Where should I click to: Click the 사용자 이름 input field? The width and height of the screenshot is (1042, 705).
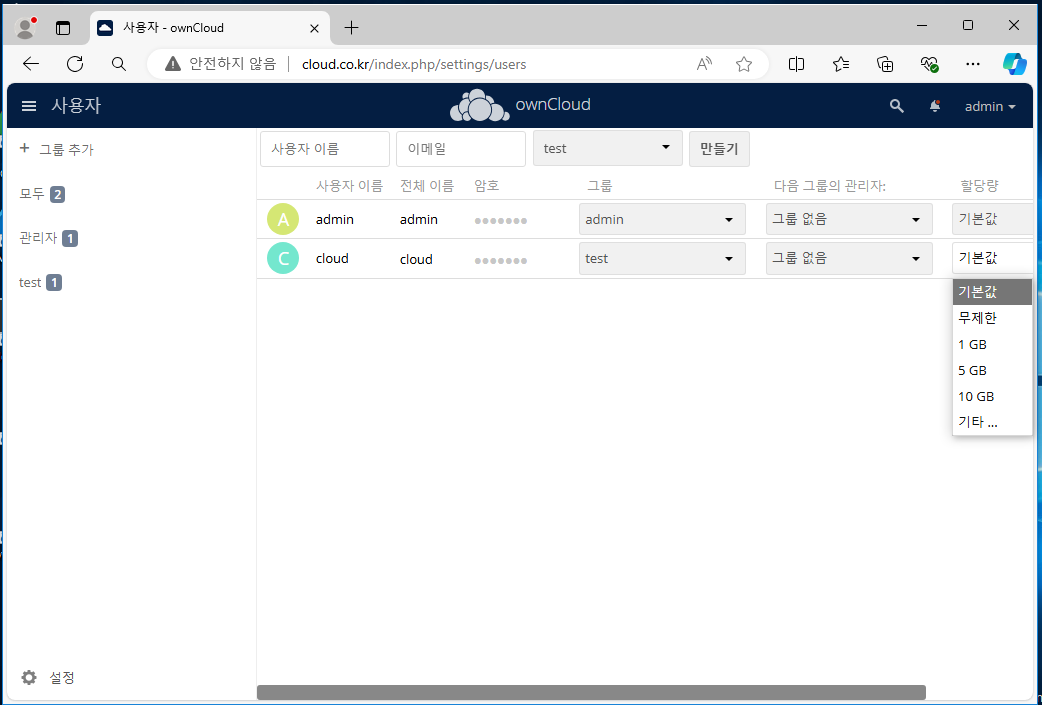tap(325, 149)
